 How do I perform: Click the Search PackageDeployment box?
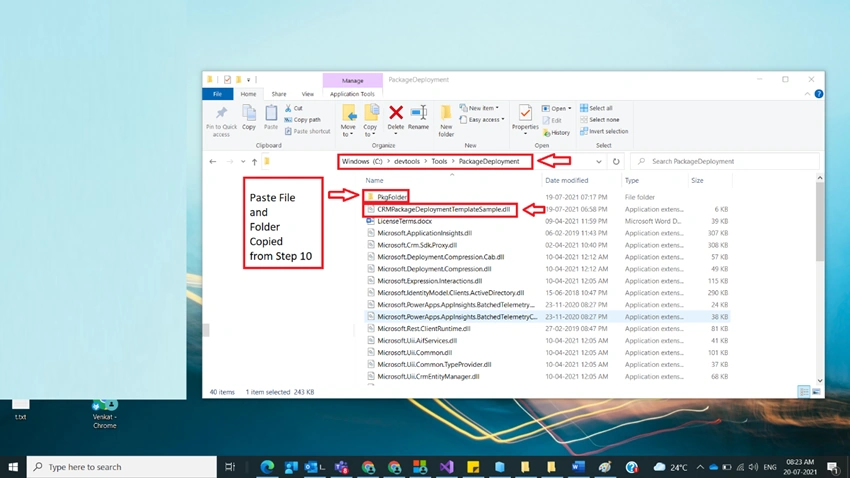(725, 162)
